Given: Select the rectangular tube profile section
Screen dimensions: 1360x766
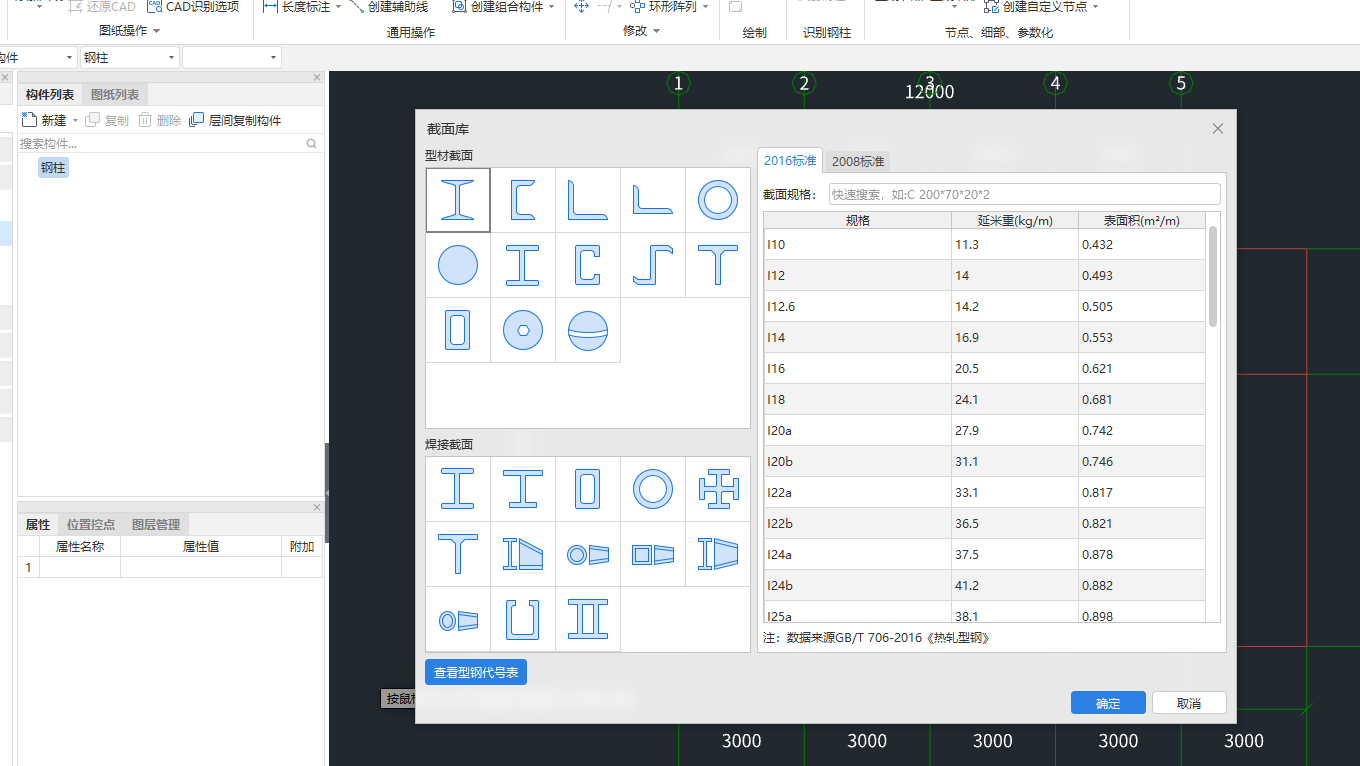Looking at the screenshot, I should point(458,330).
